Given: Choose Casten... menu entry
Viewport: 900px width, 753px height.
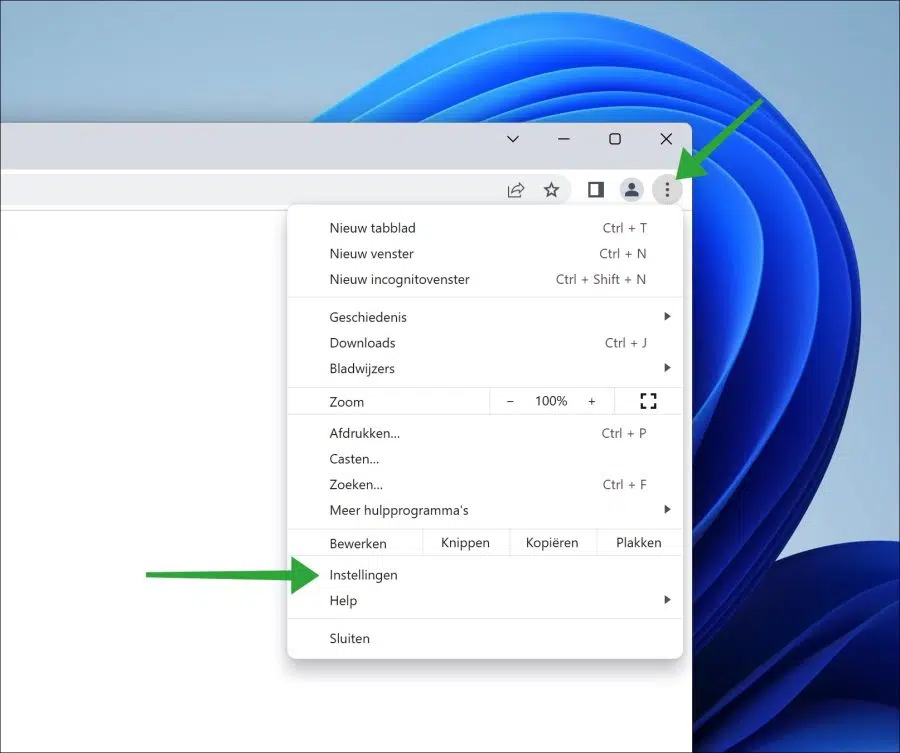Looking at the screenshot, I should point(485,459).
